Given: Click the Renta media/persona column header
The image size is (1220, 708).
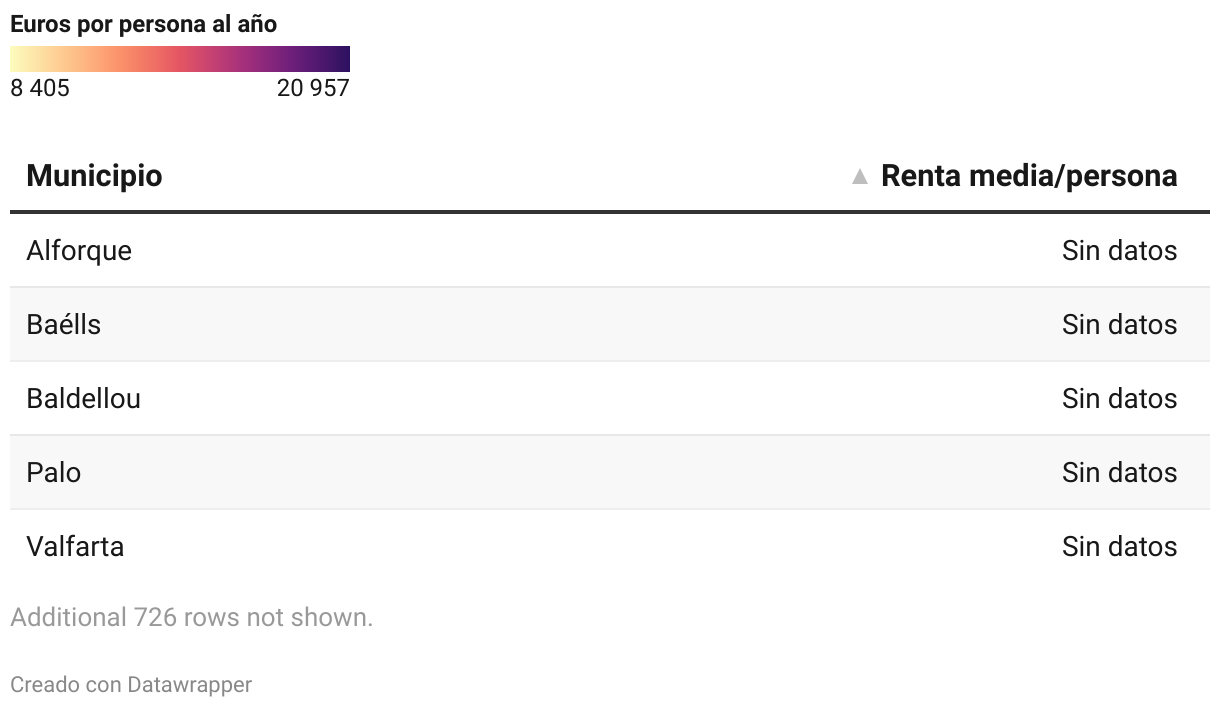Looking at the screenshot, I should pos(1028,176).
